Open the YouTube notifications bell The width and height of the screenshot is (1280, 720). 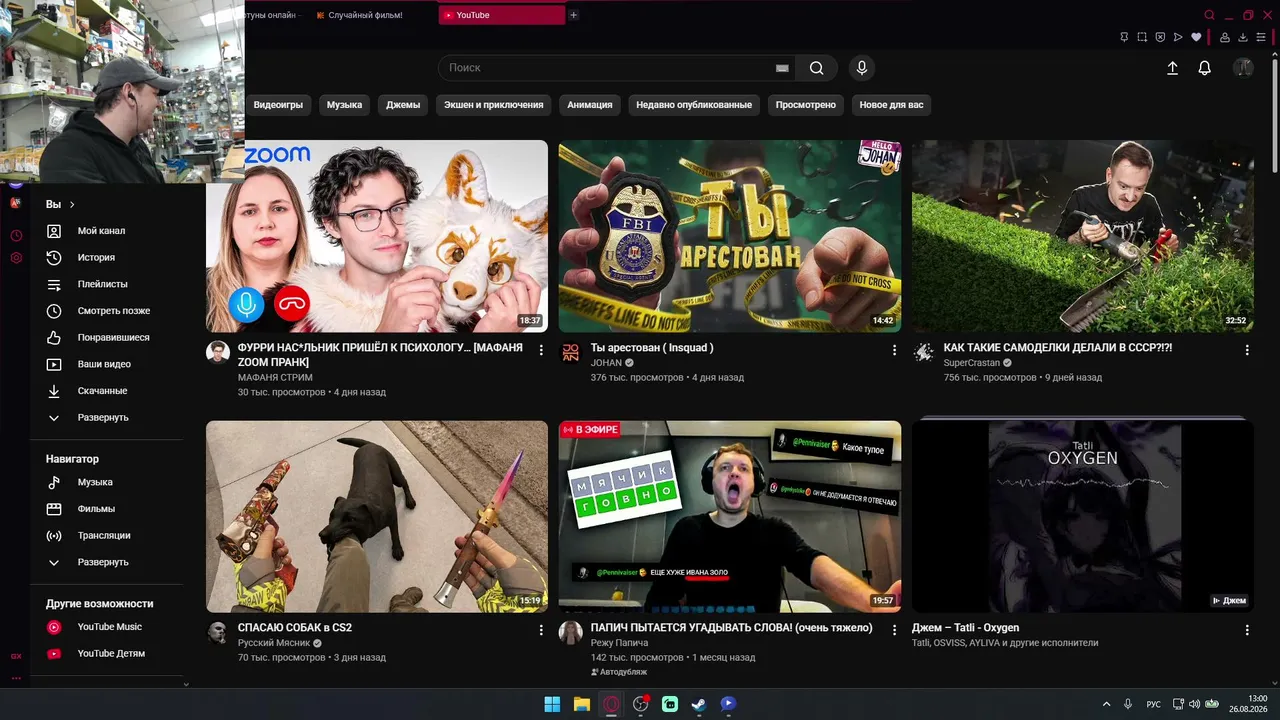point(1205,68)
